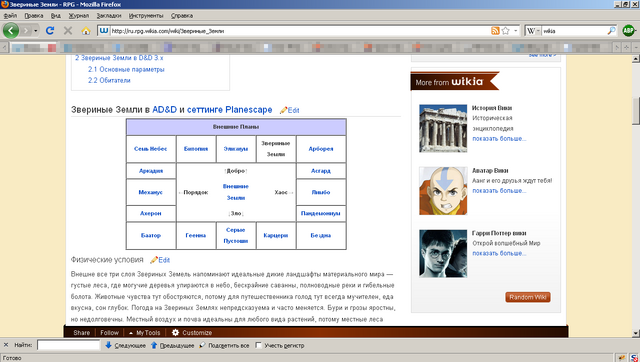Find next with the Следующее button
Image resolution: width=640 pixels, height=362 pixels.
click(x=125, y=345)
